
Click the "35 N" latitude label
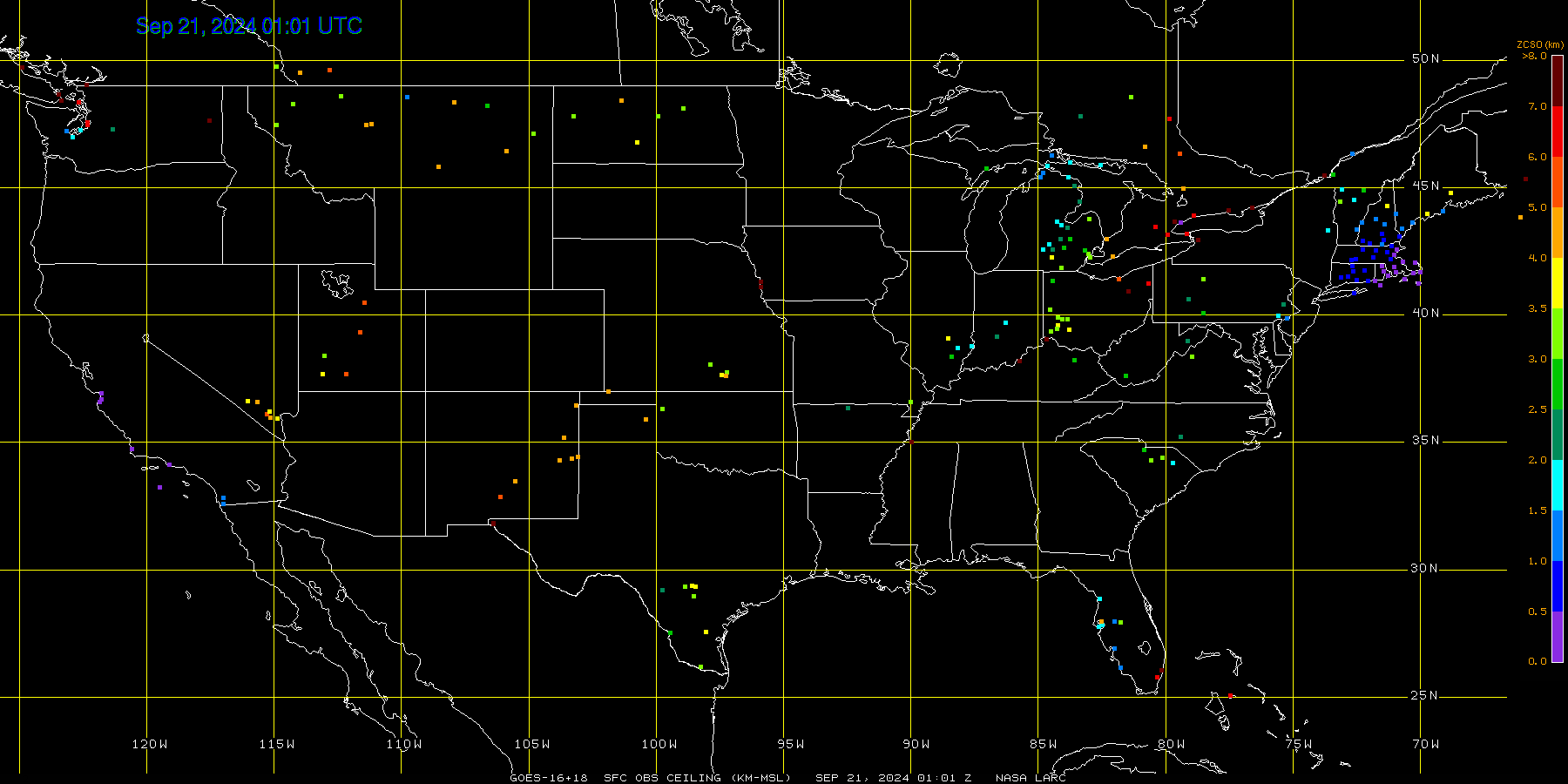pyautogui.click(x=1425, y=441)
